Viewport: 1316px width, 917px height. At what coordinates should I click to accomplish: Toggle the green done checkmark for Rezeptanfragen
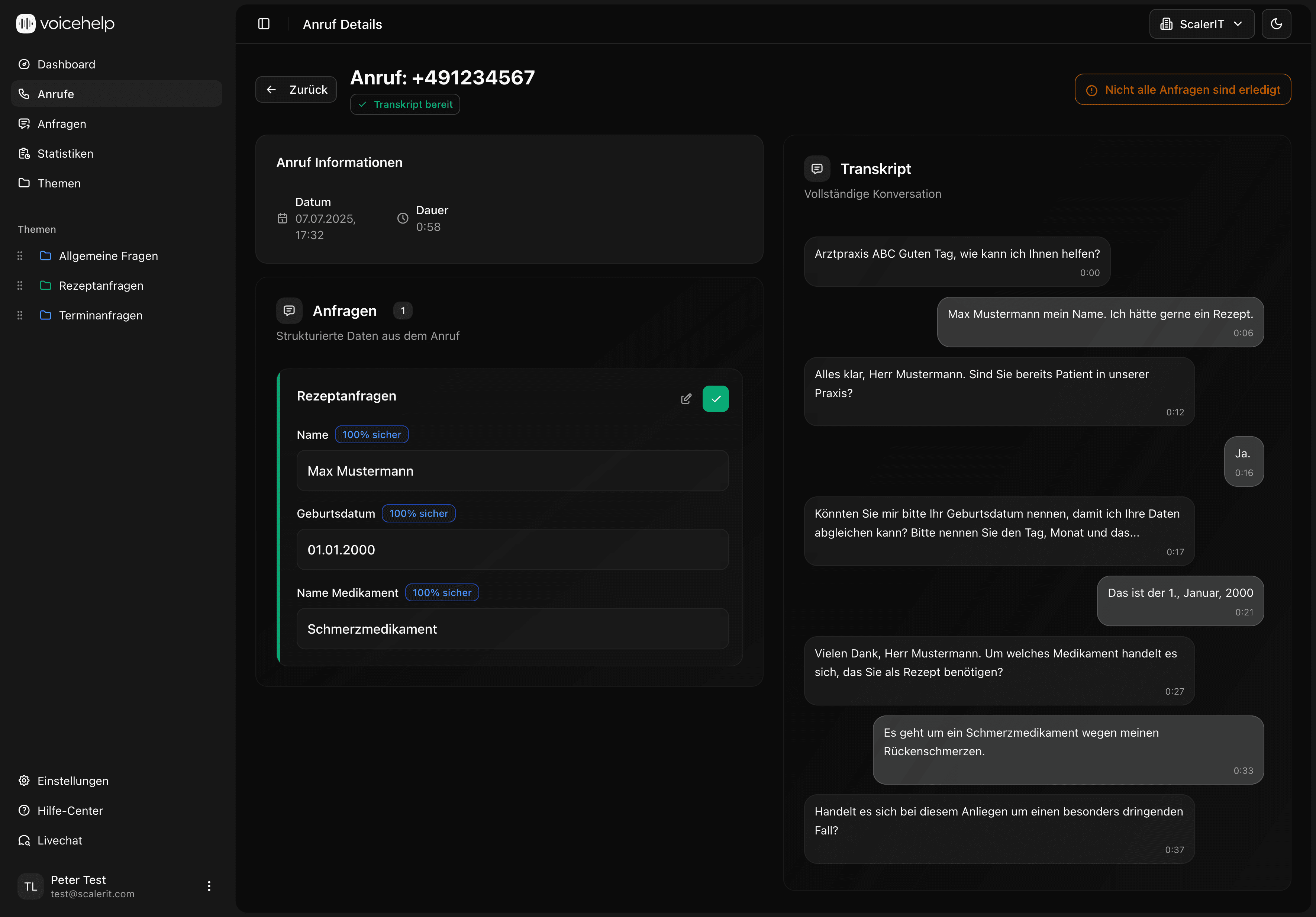[716, 399]
